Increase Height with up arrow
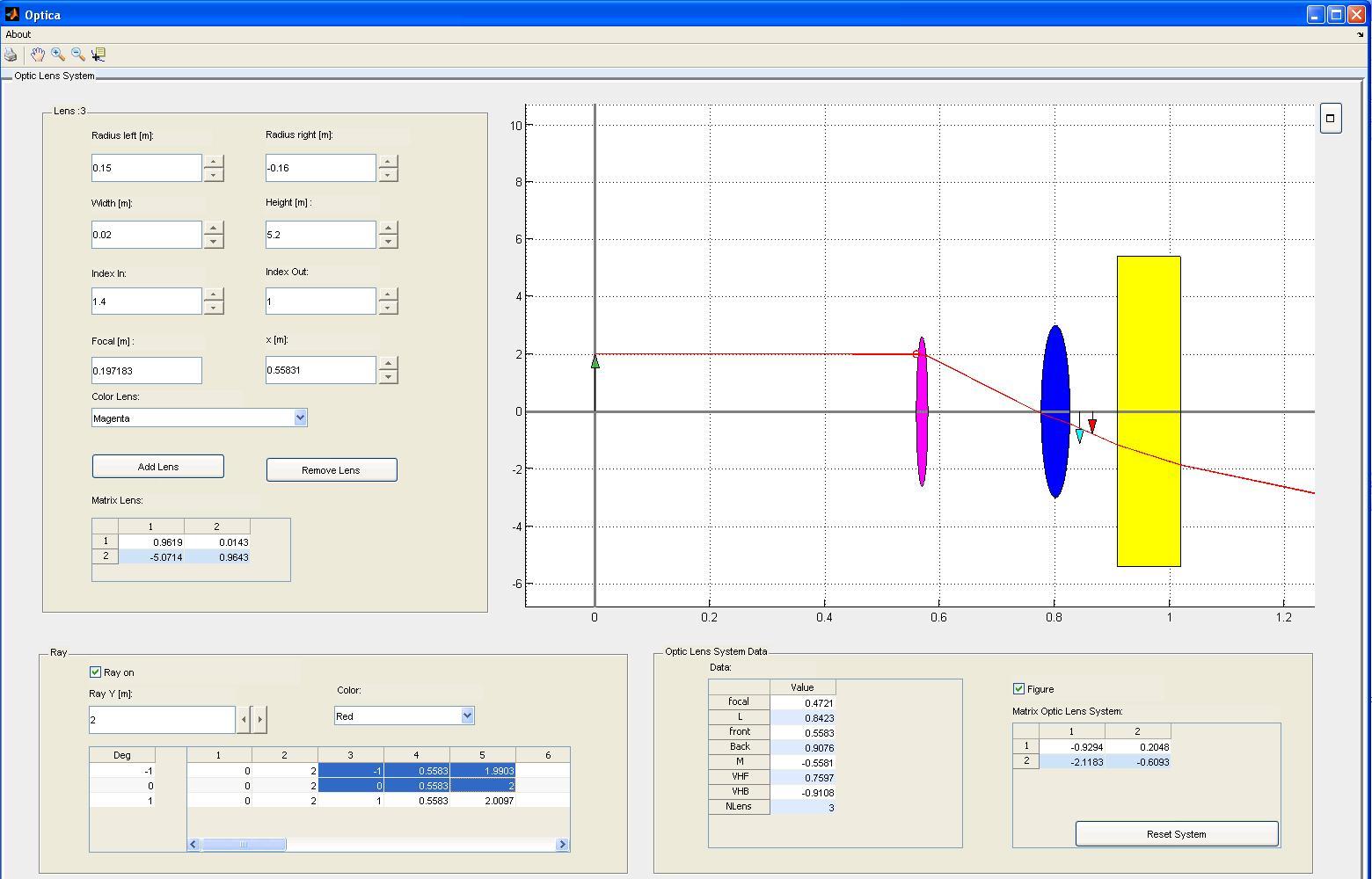Viewport: 1372px width, 879px height. (x=388, y=229)
